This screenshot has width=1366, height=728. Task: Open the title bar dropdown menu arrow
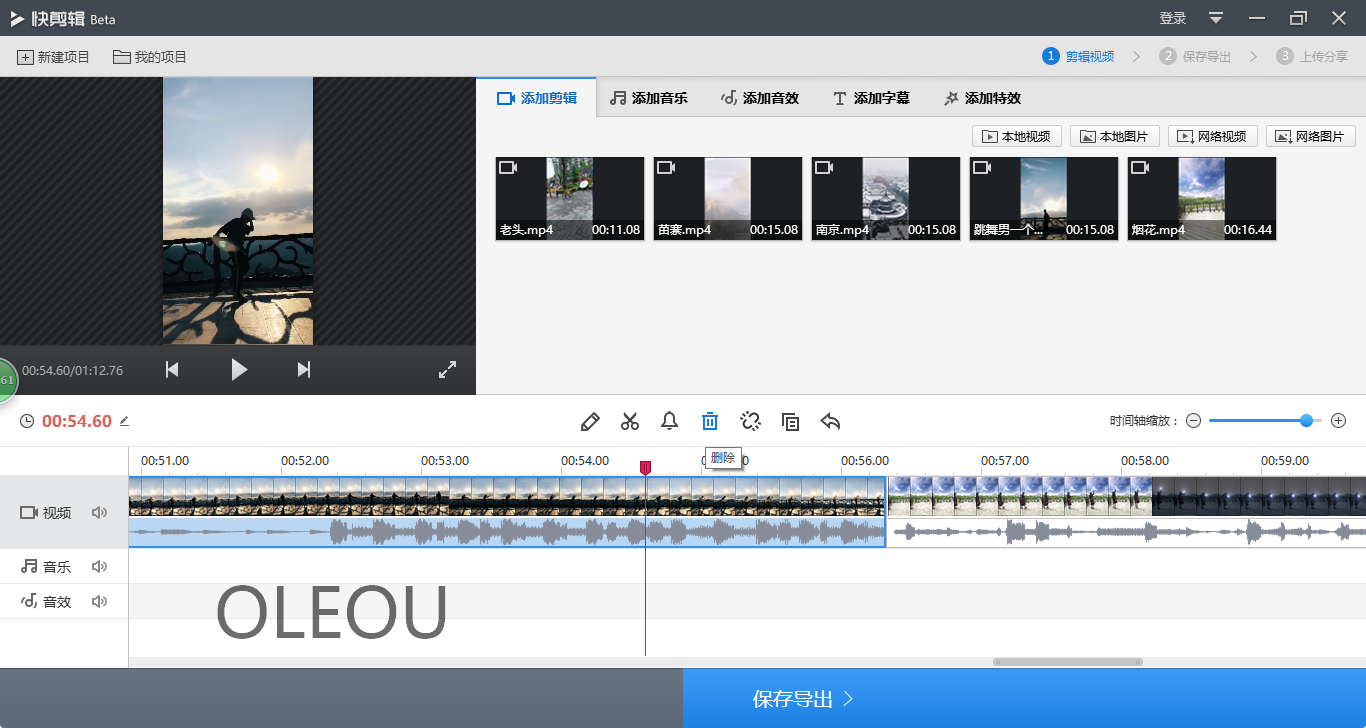tap(1216, 18)
